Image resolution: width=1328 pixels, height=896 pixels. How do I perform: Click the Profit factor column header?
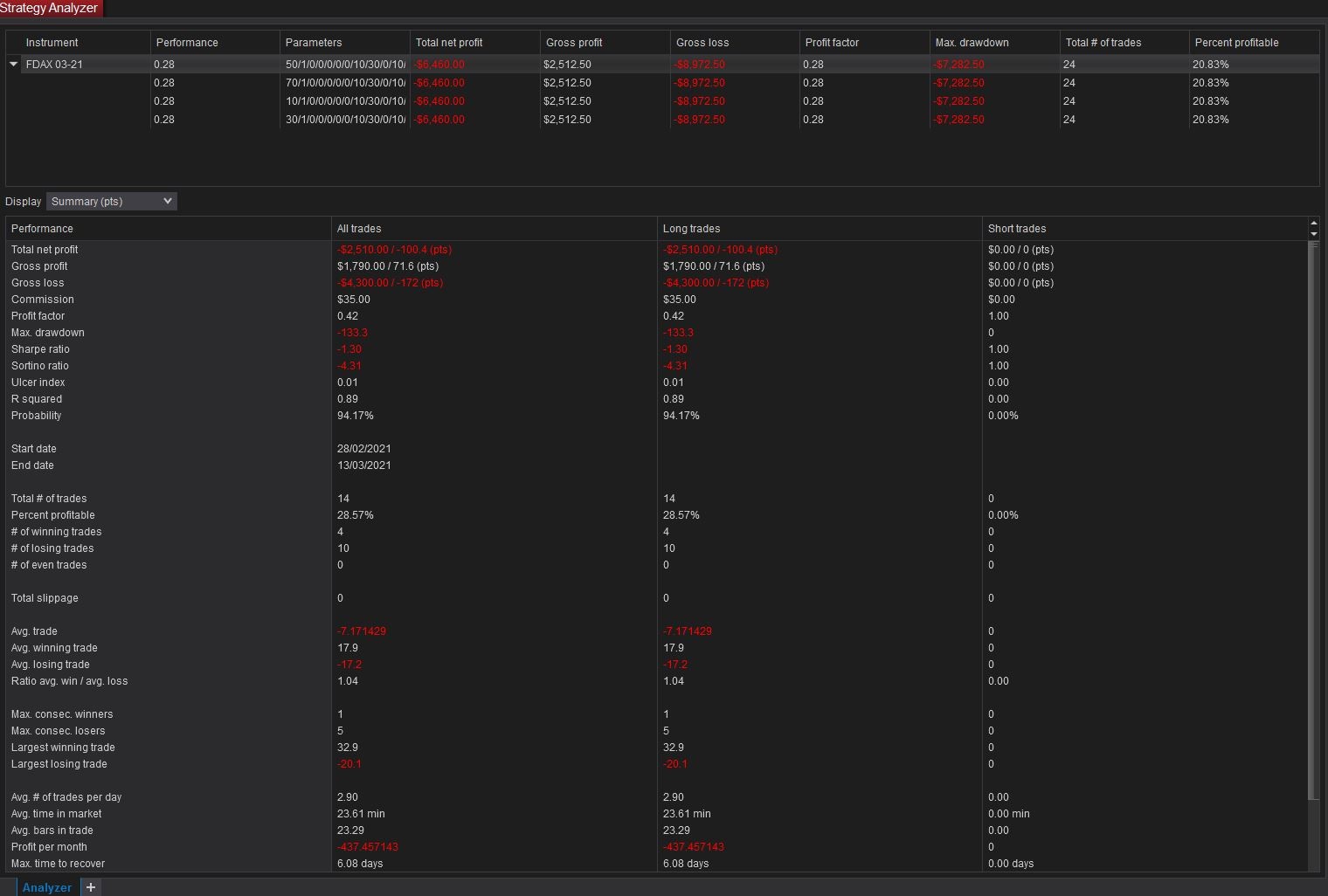click(830, 42)
